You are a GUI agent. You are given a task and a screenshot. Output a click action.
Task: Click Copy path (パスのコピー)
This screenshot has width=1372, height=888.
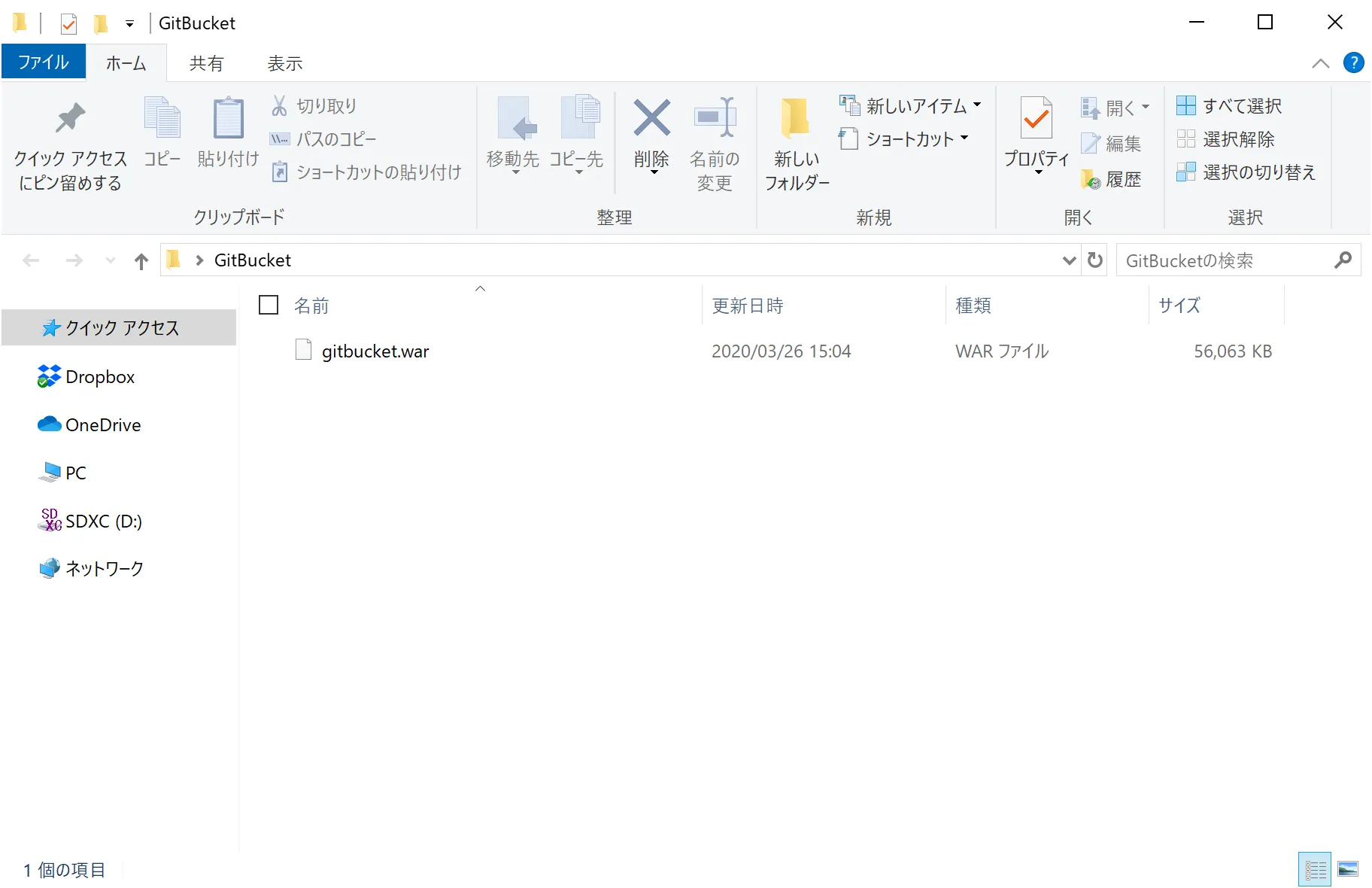(x=323, y=139)
